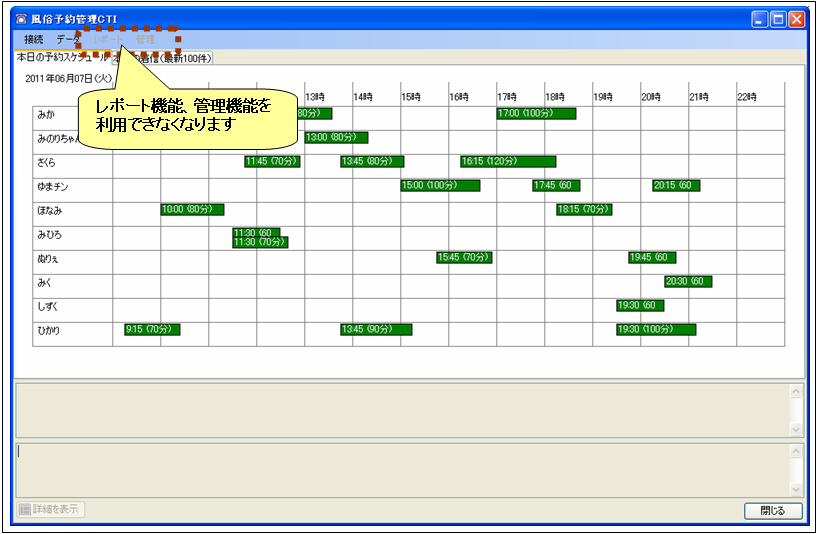The image size is (817, 534).
Task: Select さくら's 16:15 (120分) reservation block
Action: [508, 162]
